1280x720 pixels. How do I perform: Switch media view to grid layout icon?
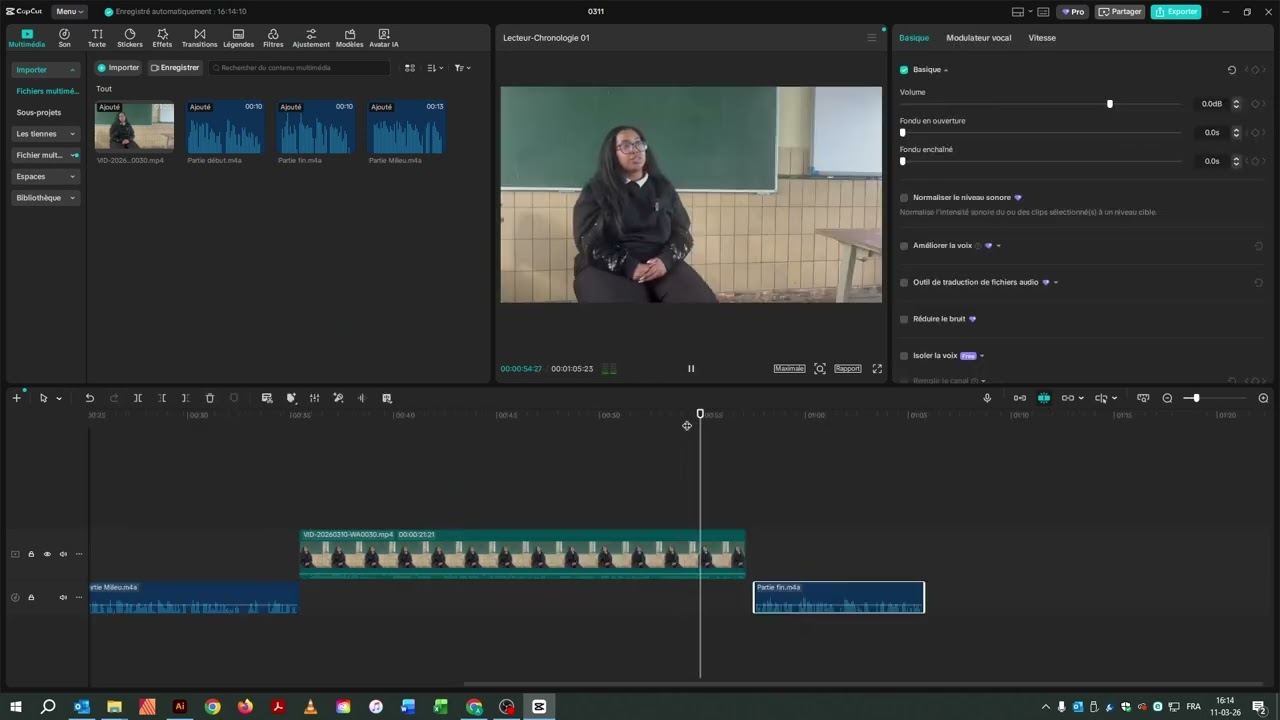(410, 68)
